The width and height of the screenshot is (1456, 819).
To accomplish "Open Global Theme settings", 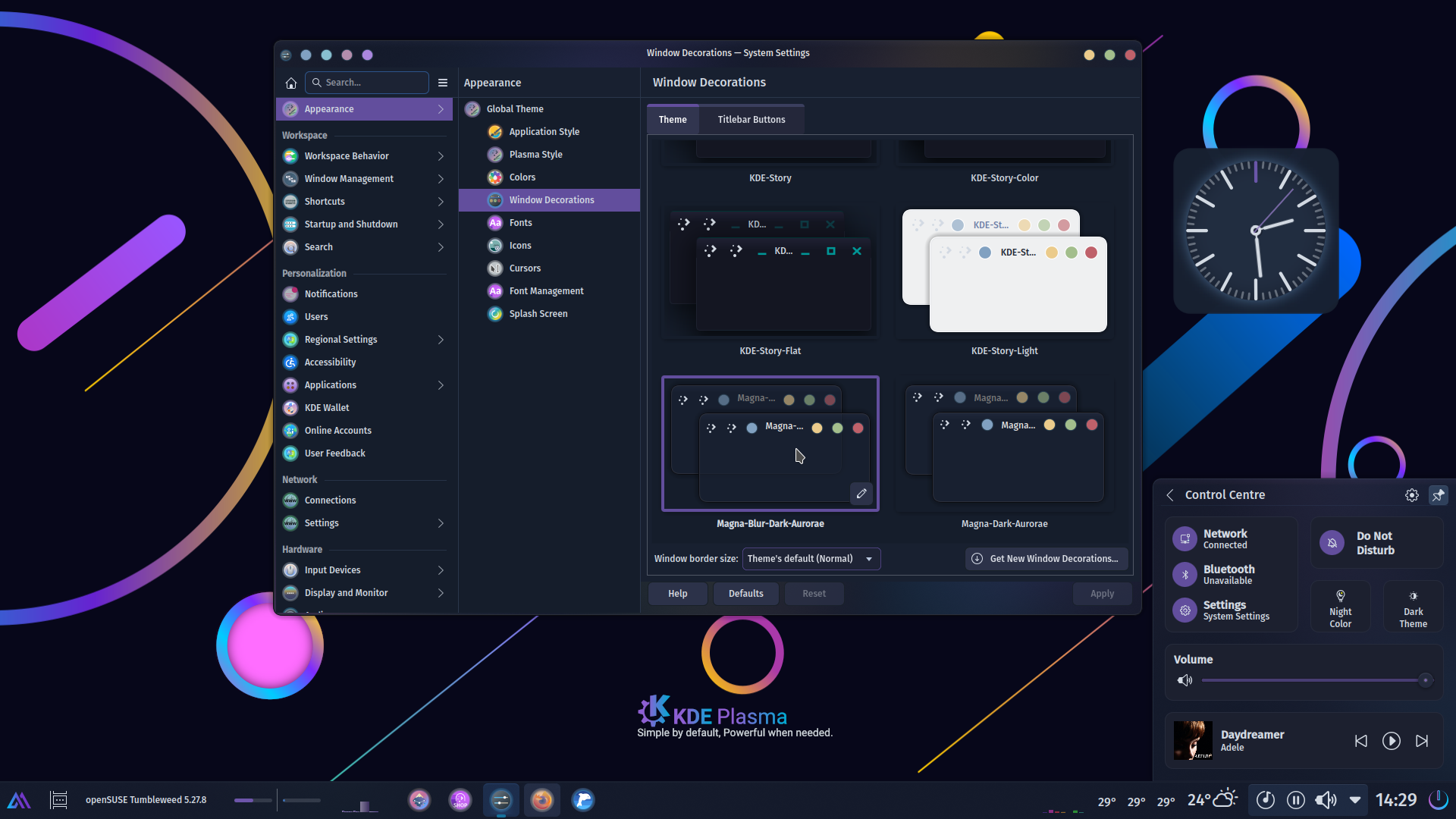I will (x=550, y=109).
